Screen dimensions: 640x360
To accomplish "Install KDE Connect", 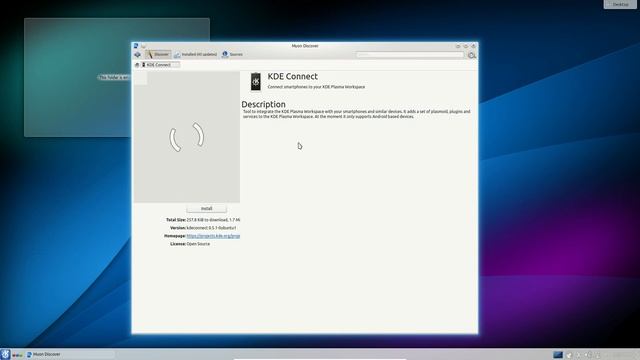I will click(207, 209).
